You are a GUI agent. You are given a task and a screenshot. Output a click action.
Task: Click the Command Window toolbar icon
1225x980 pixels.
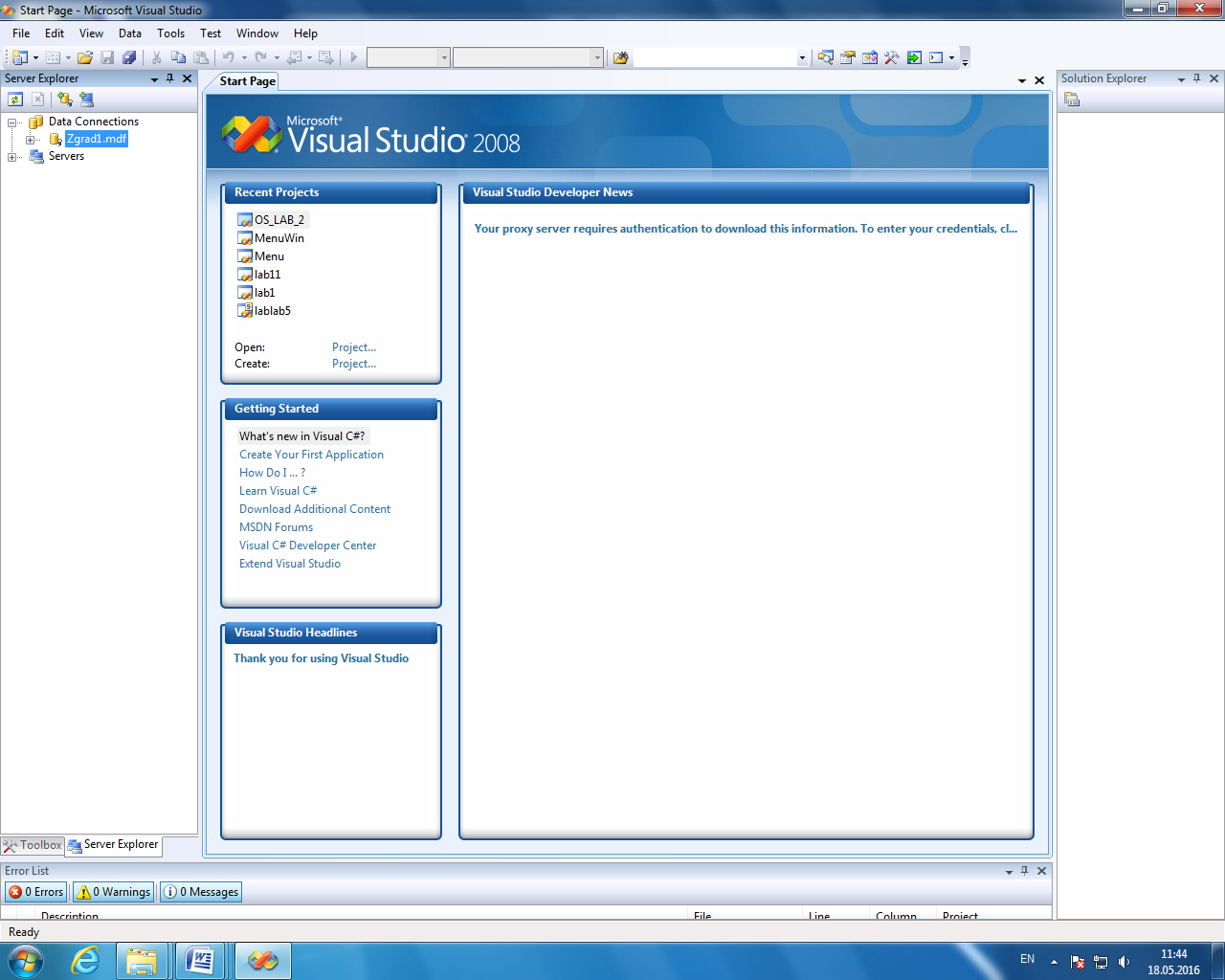click(x=936, y=57)
